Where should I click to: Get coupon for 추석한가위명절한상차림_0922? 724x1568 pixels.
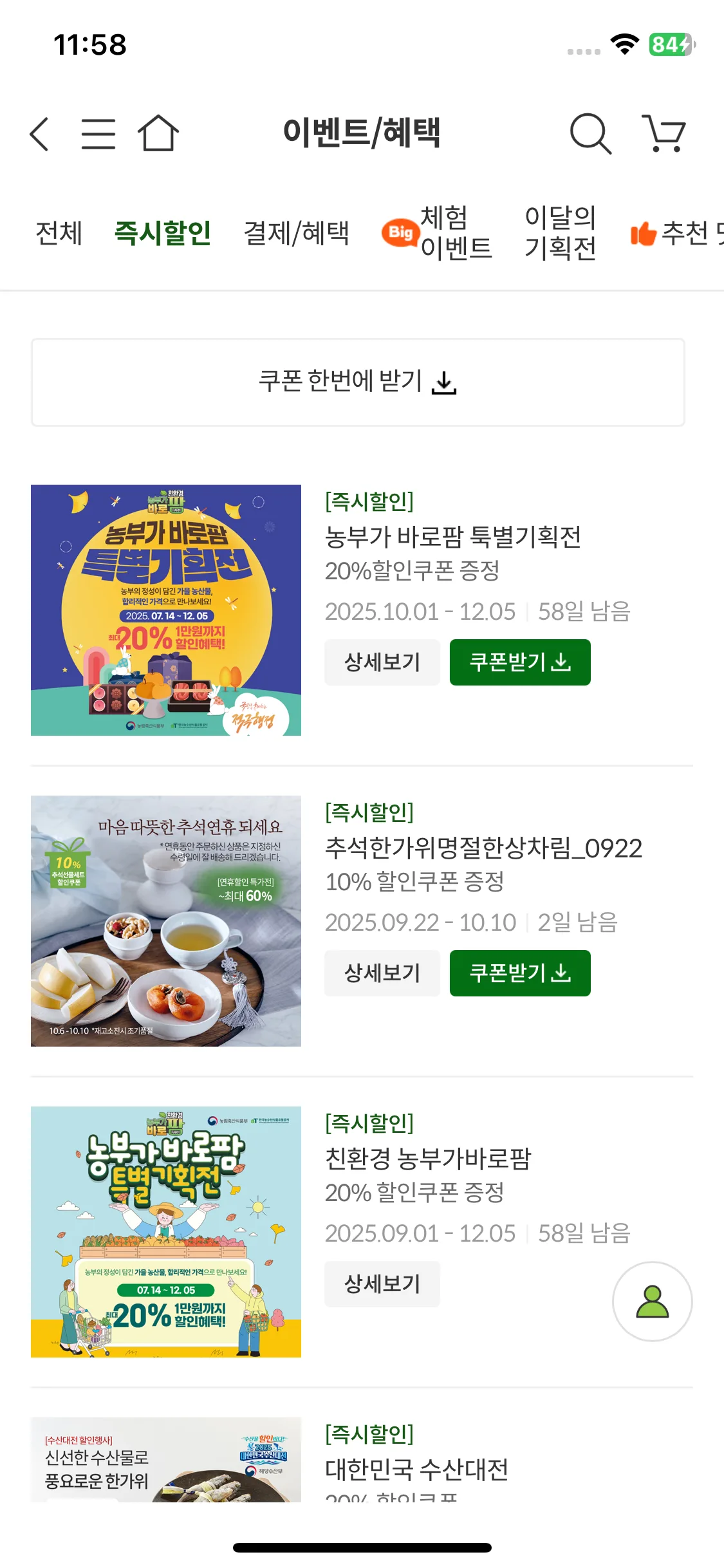click(520, 973)
